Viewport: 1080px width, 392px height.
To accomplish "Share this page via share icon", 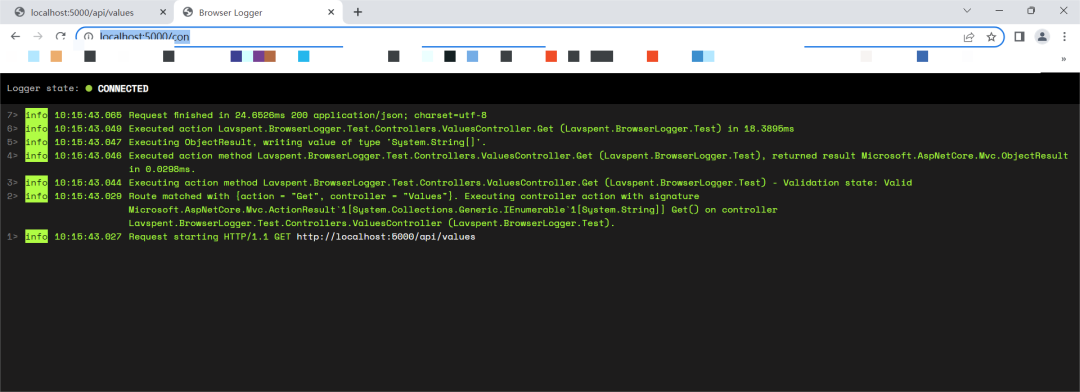I will point(968,37).
